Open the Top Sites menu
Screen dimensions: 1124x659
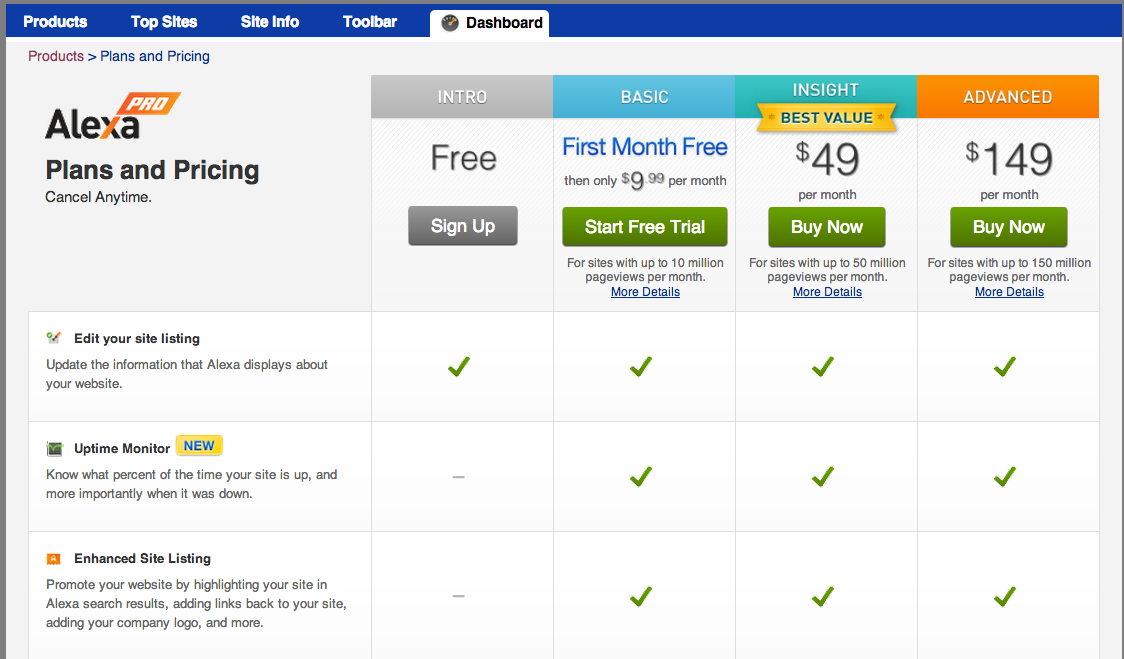[x=164, y=22]
